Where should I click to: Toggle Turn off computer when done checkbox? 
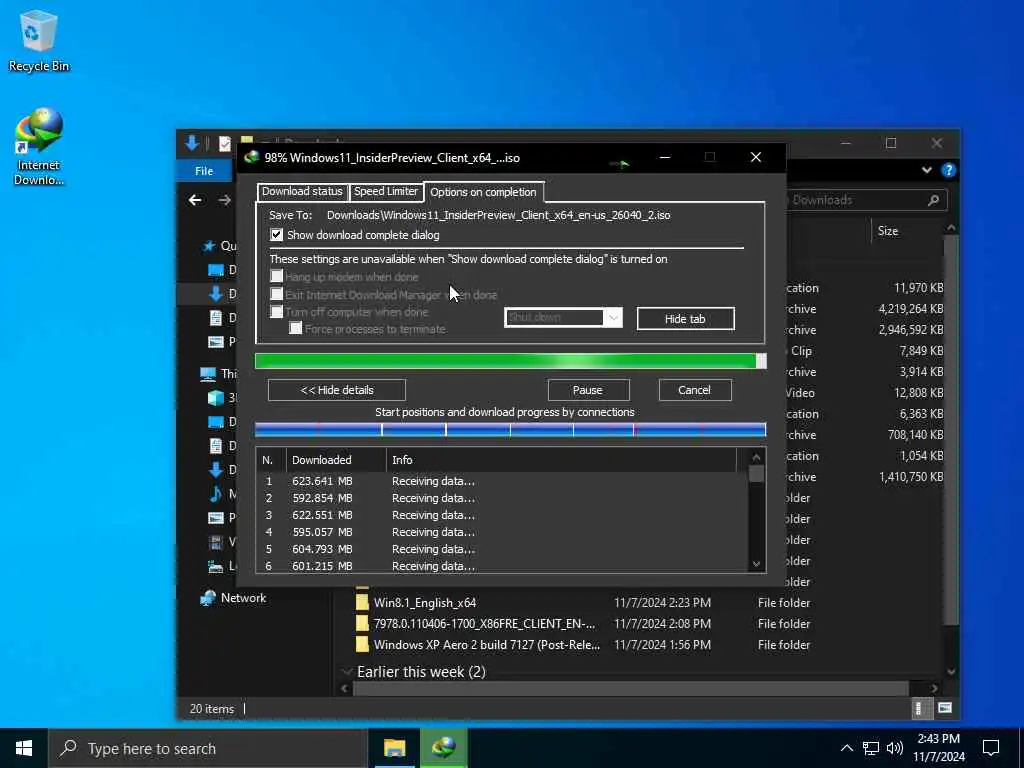coord(277,312)
